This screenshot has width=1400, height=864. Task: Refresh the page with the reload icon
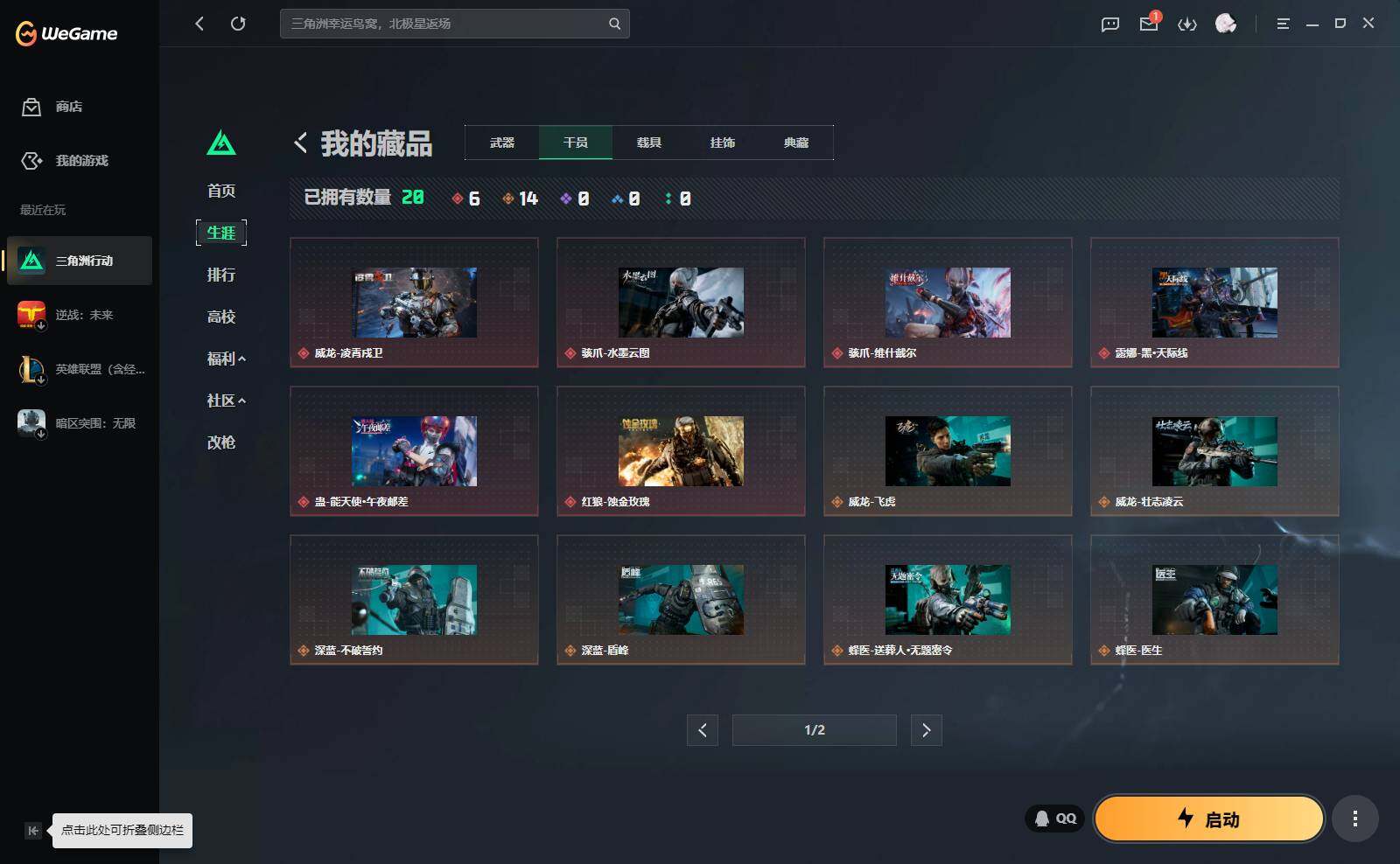coord(238,24)
